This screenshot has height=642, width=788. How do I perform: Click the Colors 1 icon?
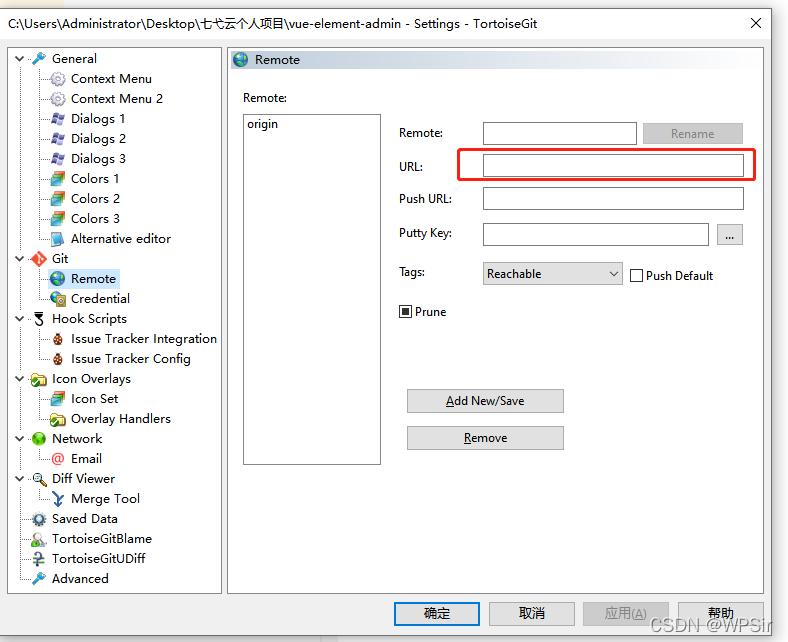click(x=58, y=178)
